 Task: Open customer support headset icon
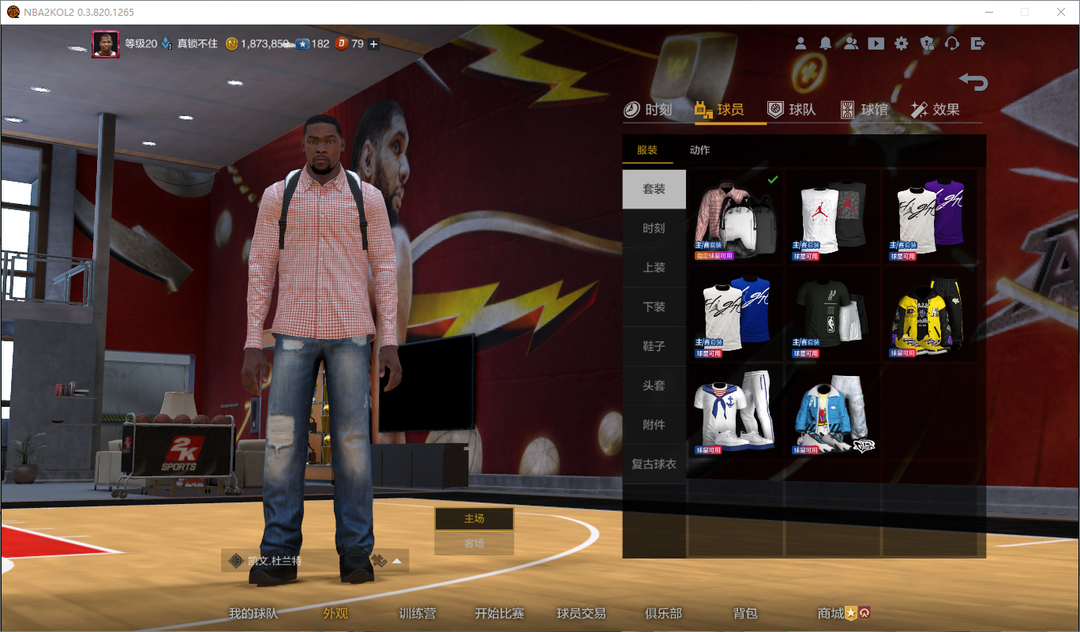(952, 43)
